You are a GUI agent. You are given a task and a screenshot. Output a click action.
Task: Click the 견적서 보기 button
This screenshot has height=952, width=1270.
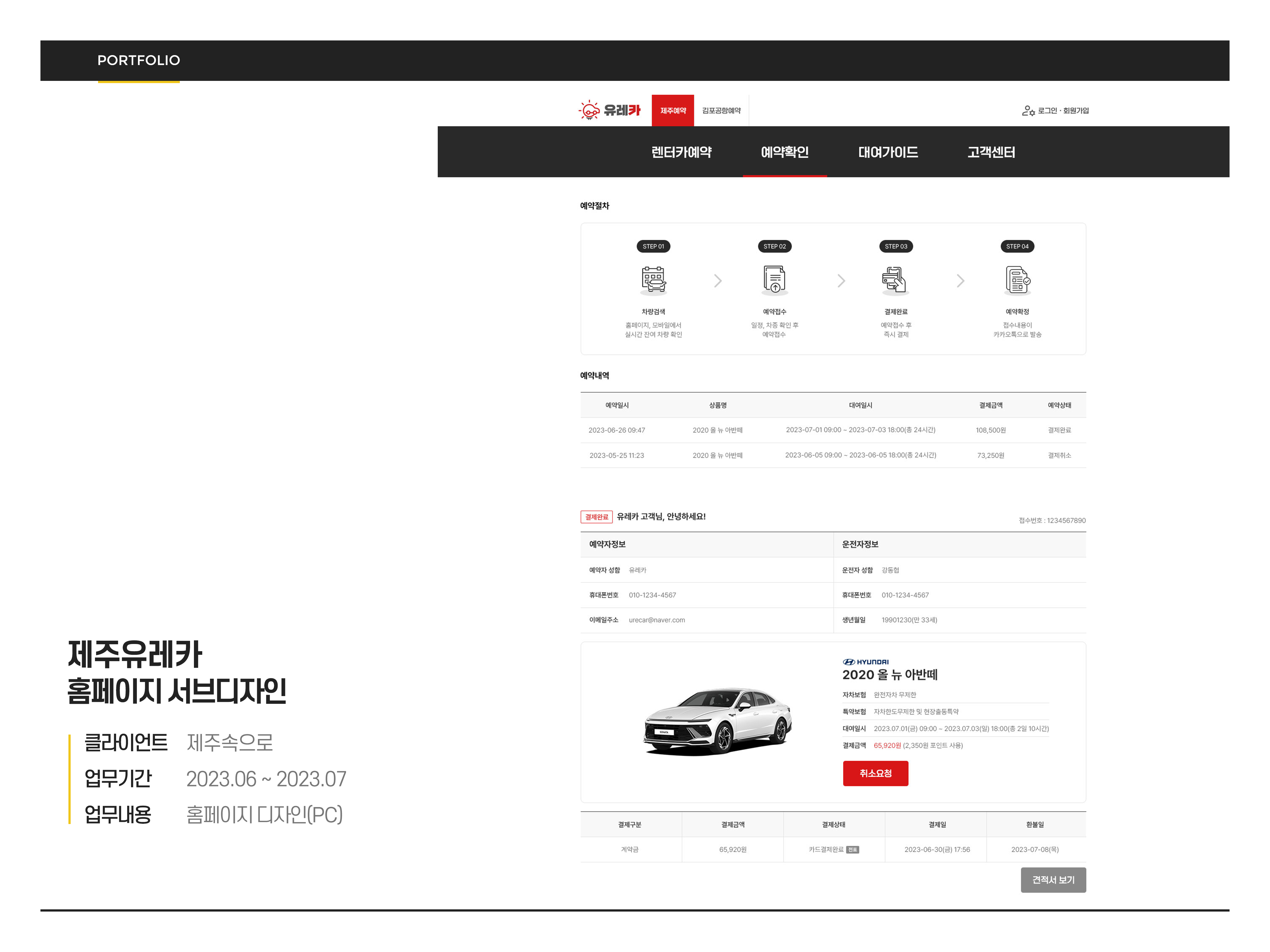1053,880
